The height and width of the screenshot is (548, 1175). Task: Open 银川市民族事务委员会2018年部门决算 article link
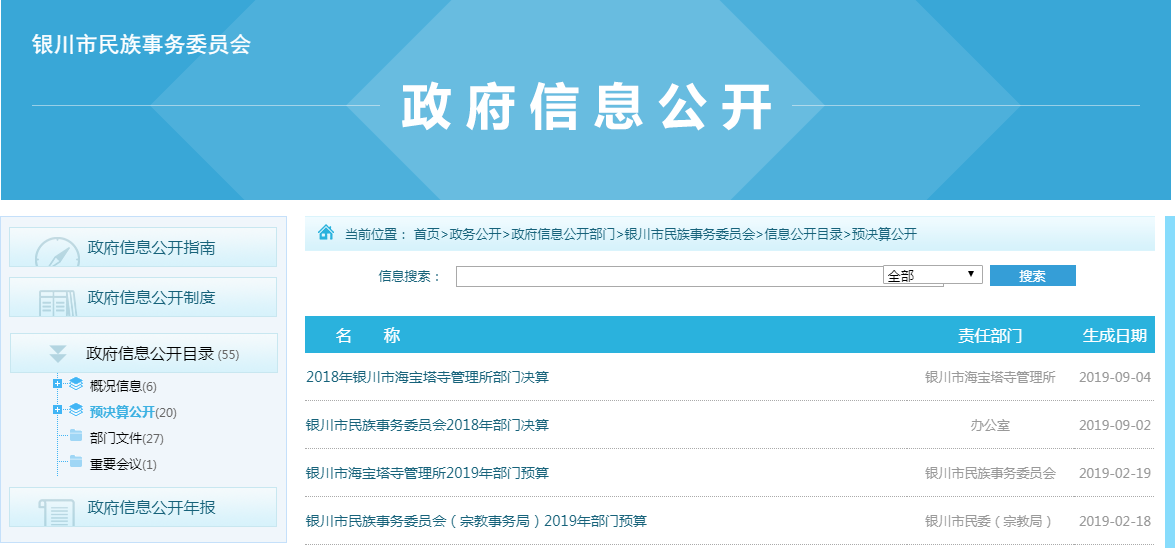427,425
